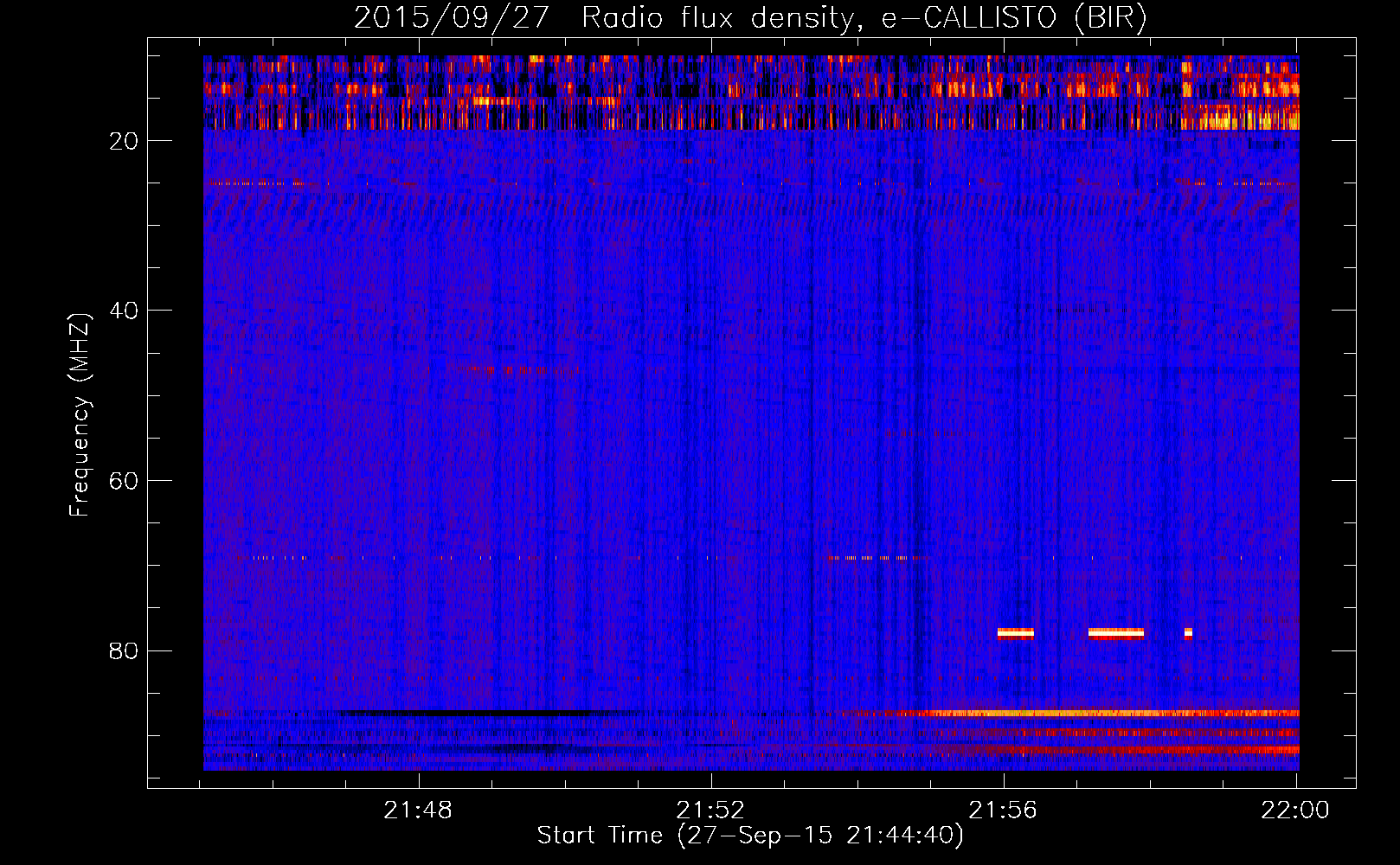This screenshot has height=865, width=1400.
Task: Click the '21:56' time tick label
Action: (x=1003, y=811)
